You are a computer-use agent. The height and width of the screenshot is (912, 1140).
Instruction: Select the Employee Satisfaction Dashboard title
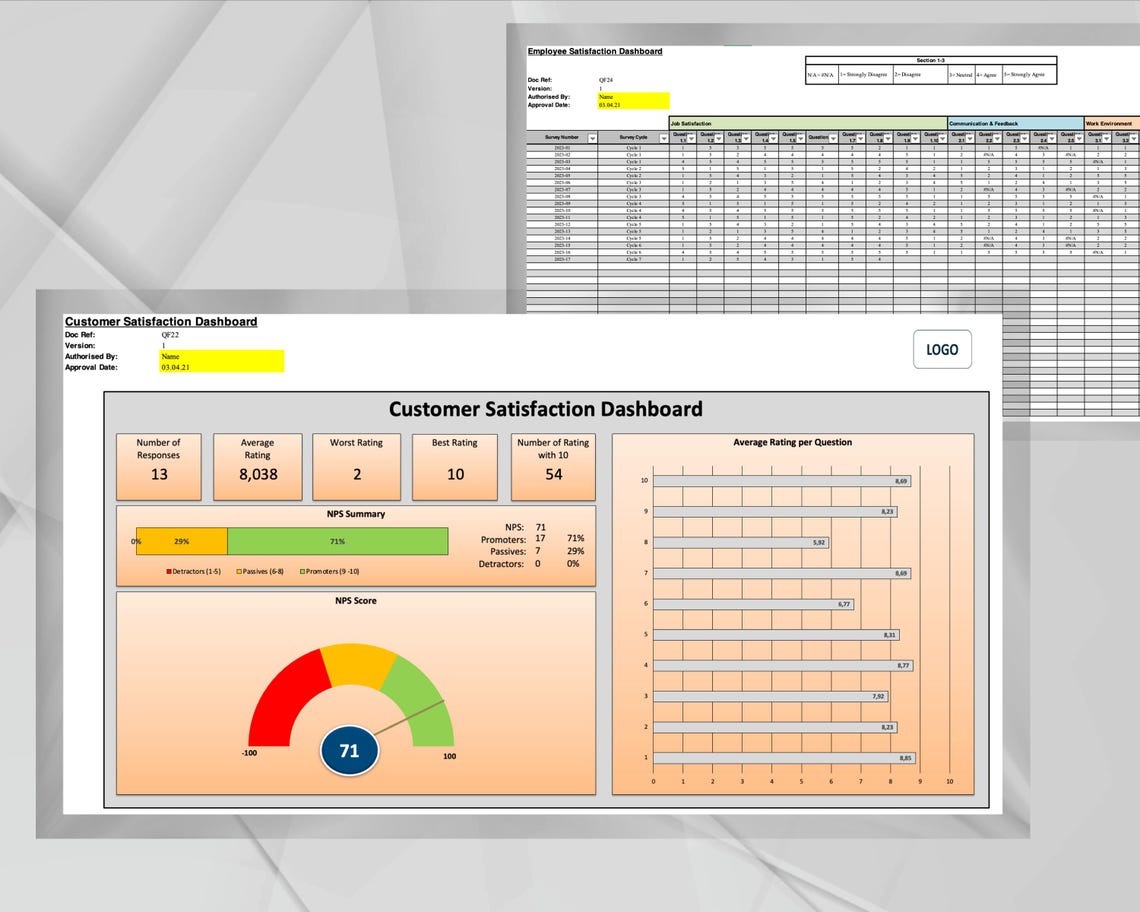click(595, 51)
